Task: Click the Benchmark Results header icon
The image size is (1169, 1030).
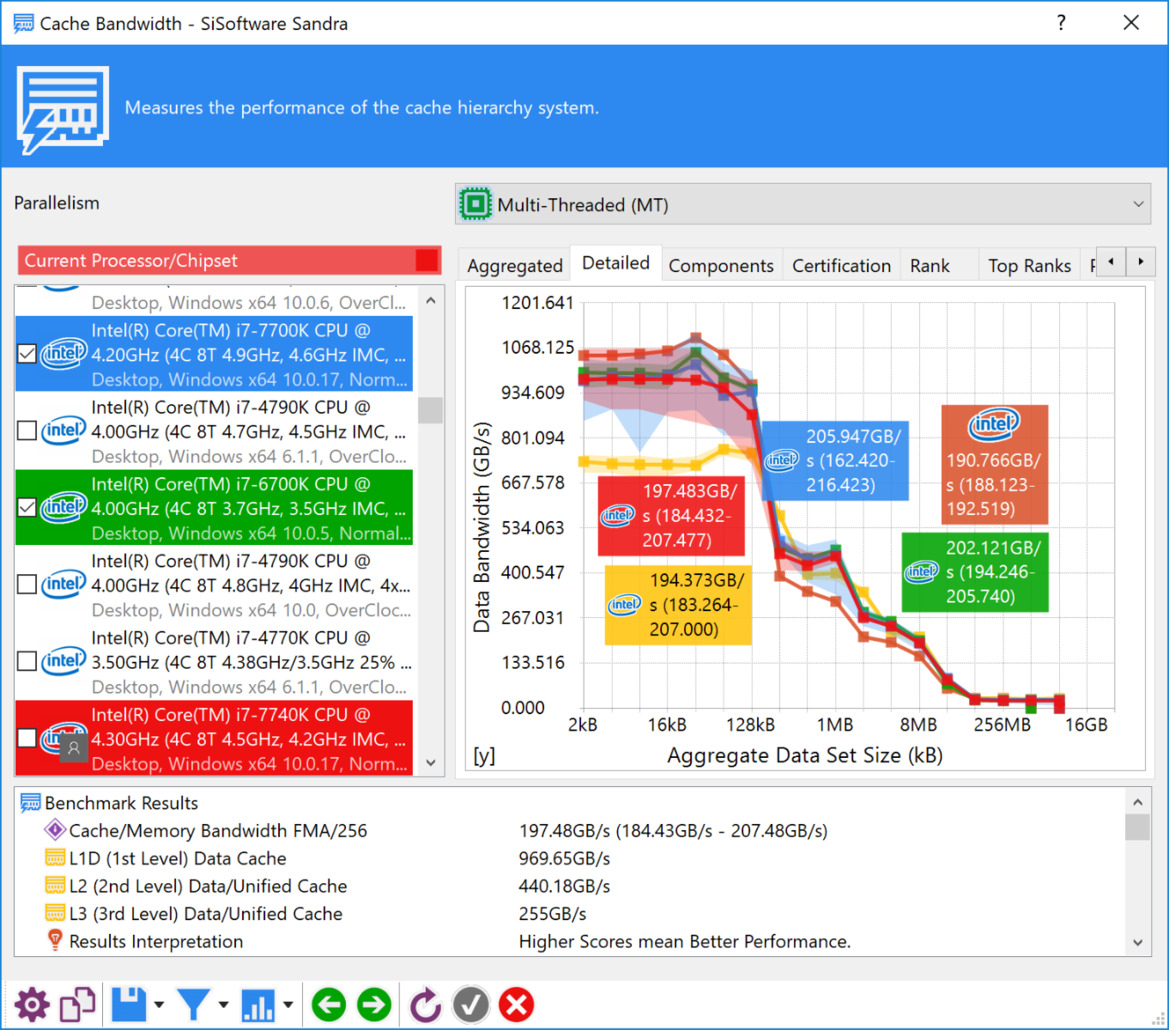Action: click(31, 803)
